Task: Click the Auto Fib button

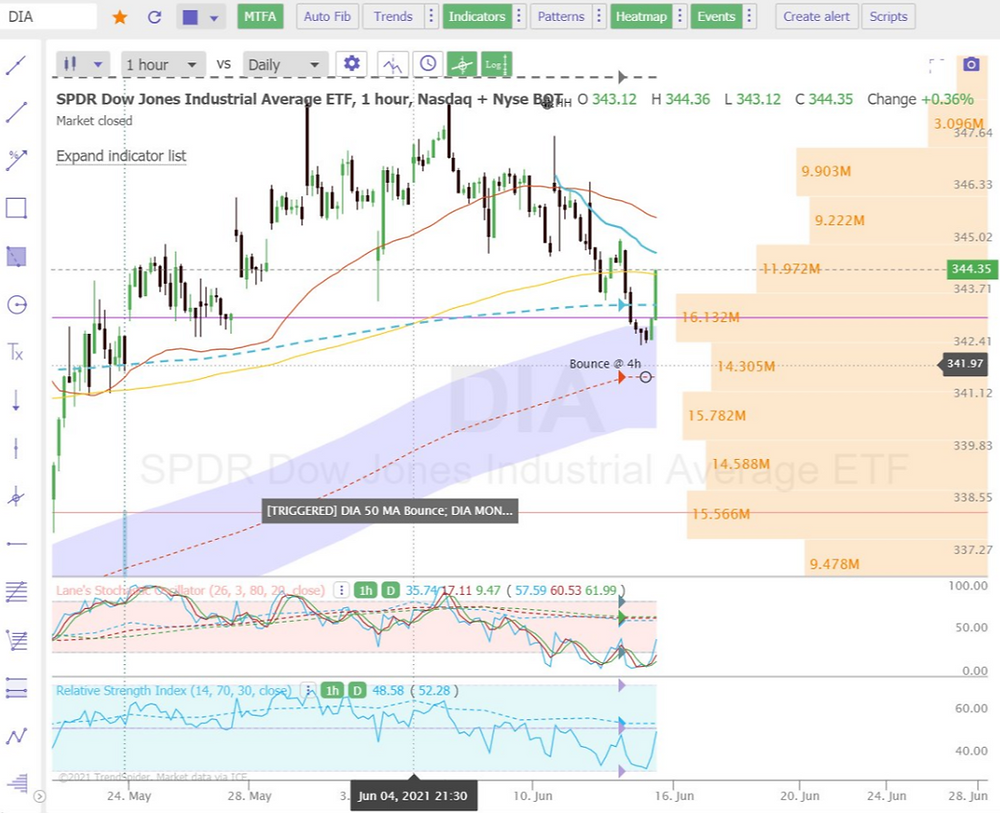Action: [x=327, y=17]
